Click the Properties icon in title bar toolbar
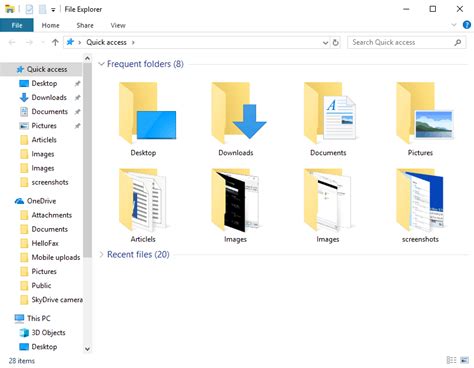This screenshot has width=474, height=368. [29, 9]
